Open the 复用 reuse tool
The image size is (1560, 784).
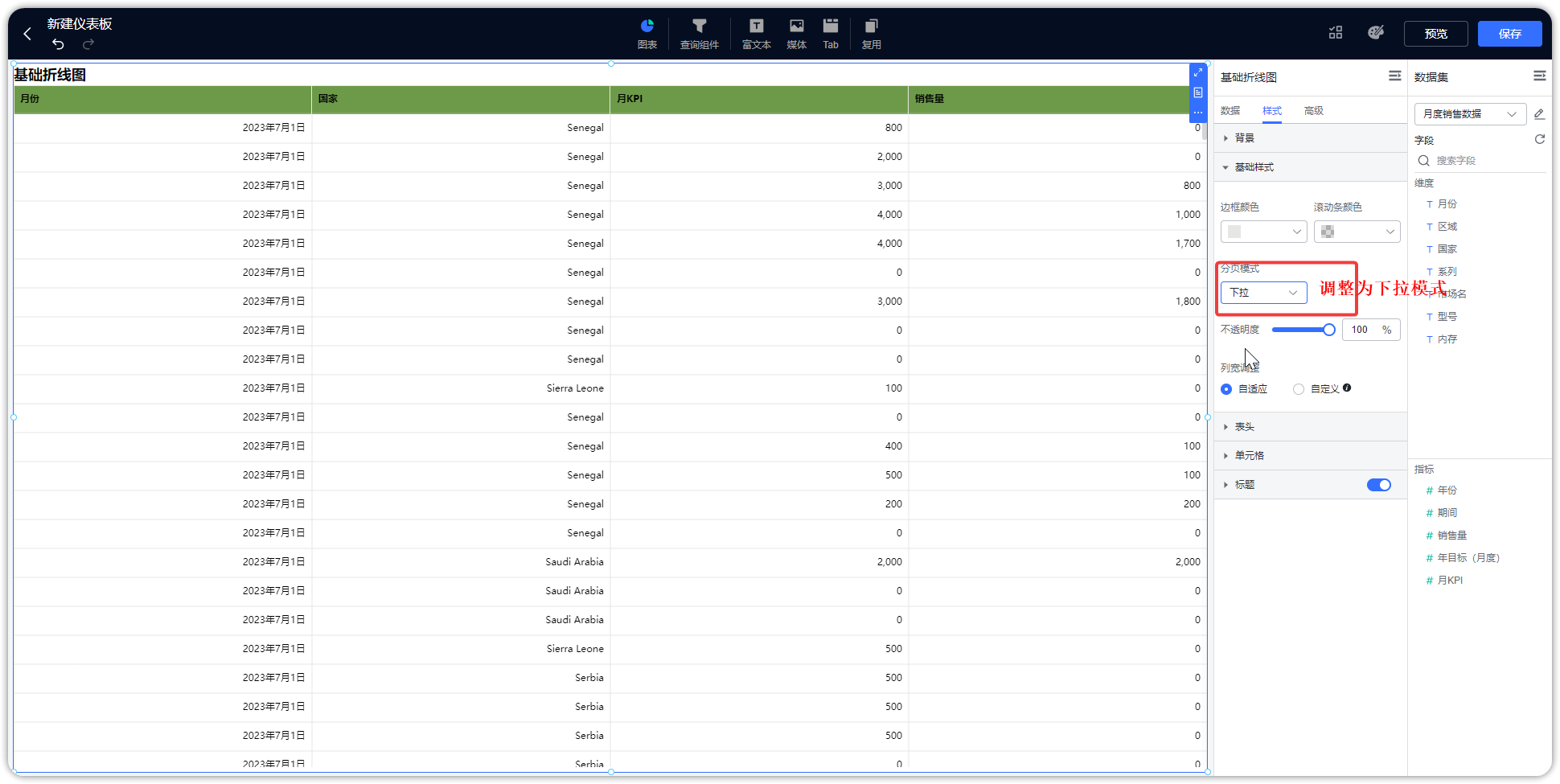tap(872, 34)
